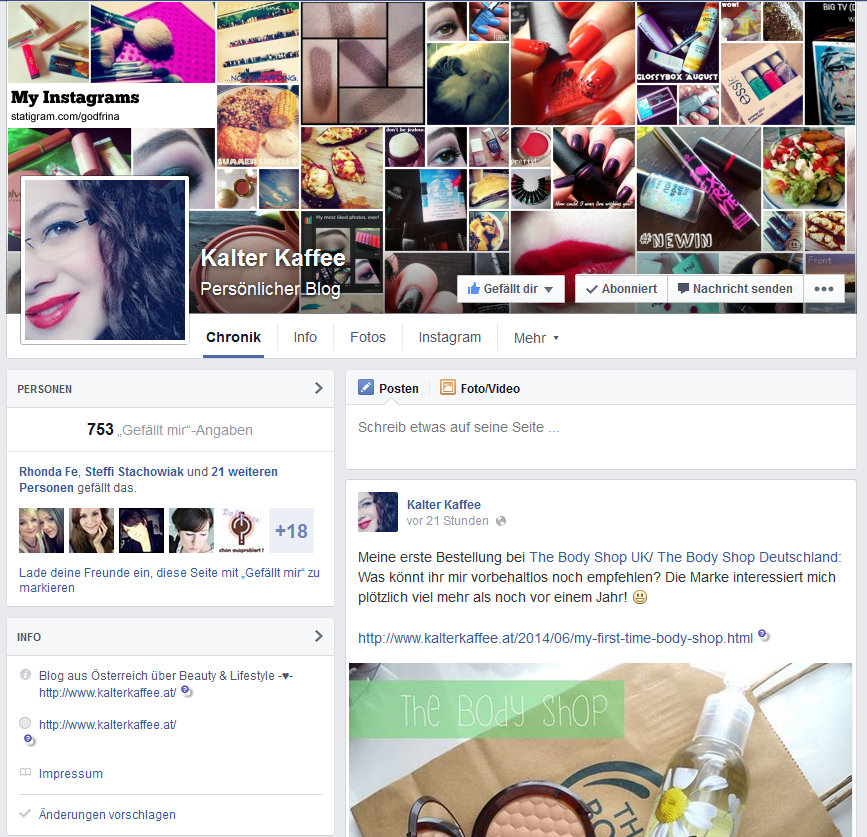Open the Instagram tab

click(450, 337)
